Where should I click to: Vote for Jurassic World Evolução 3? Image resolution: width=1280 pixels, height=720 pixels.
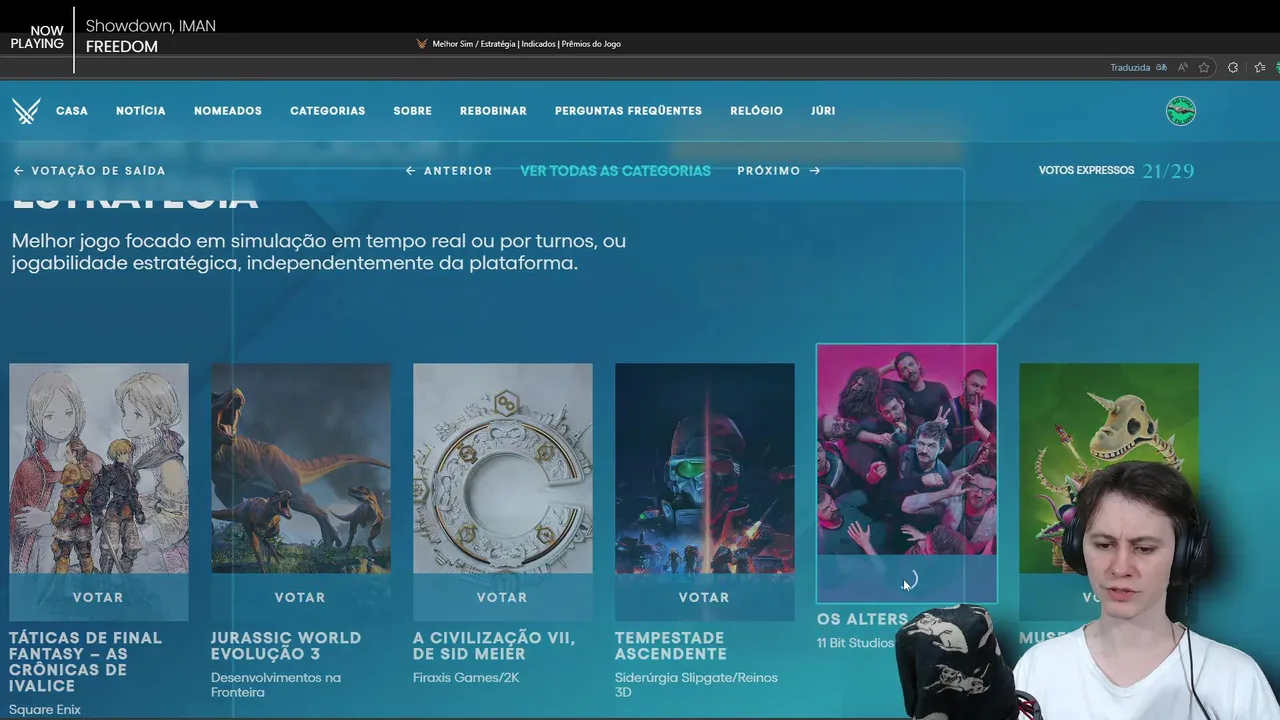pos(300,597)
